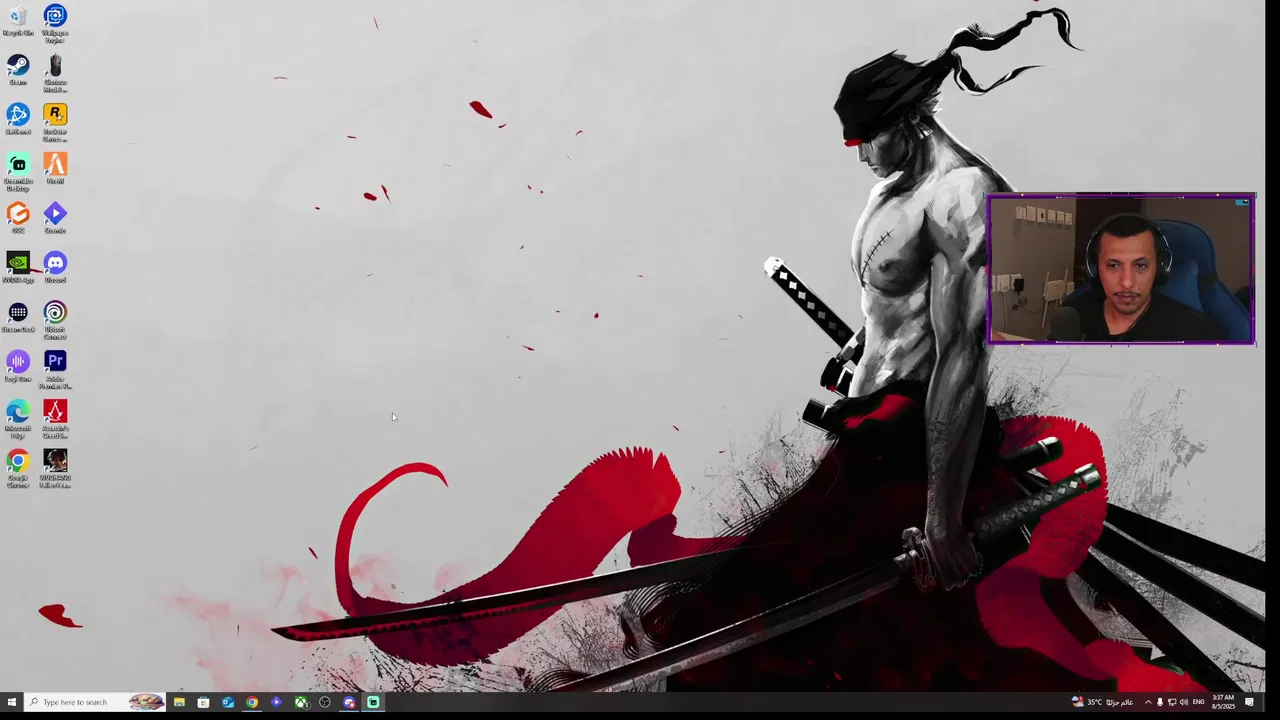Select the Battle.net desktop shortcut
Viewport: 1280px width, 720px height.
[18, 119]
